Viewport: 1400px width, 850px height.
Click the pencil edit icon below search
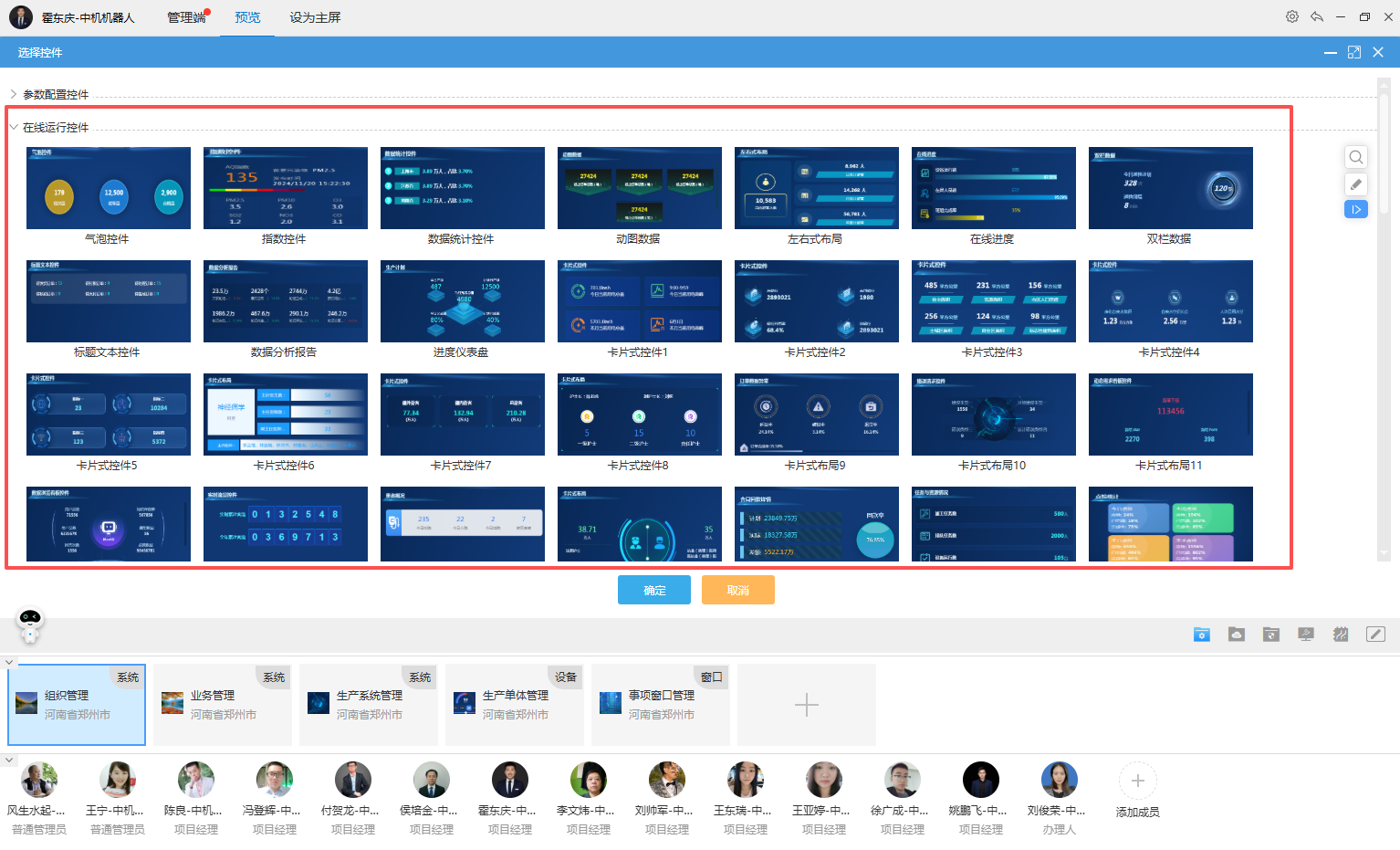pos(1356,184)
